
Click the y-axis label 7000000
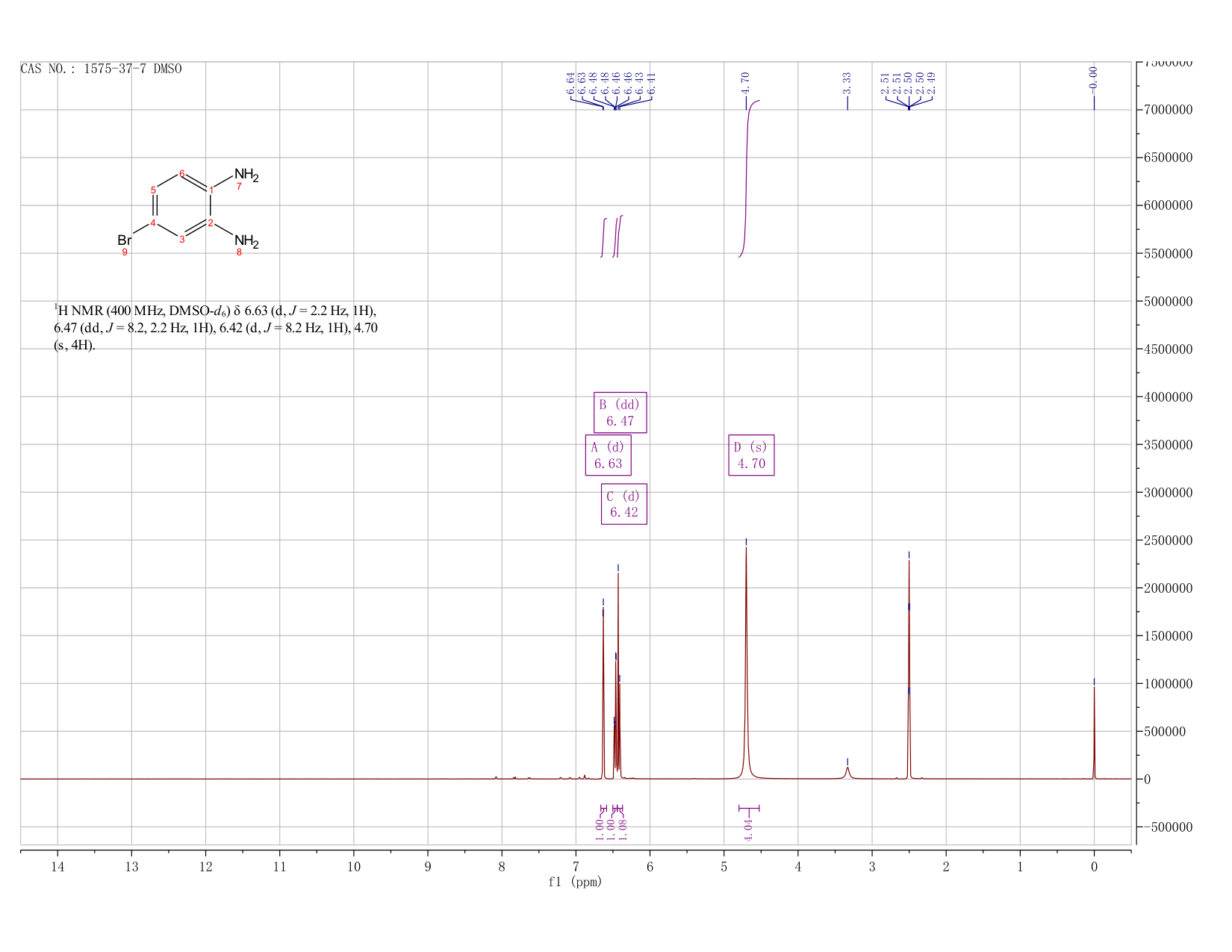click(x=1167, y=110)
